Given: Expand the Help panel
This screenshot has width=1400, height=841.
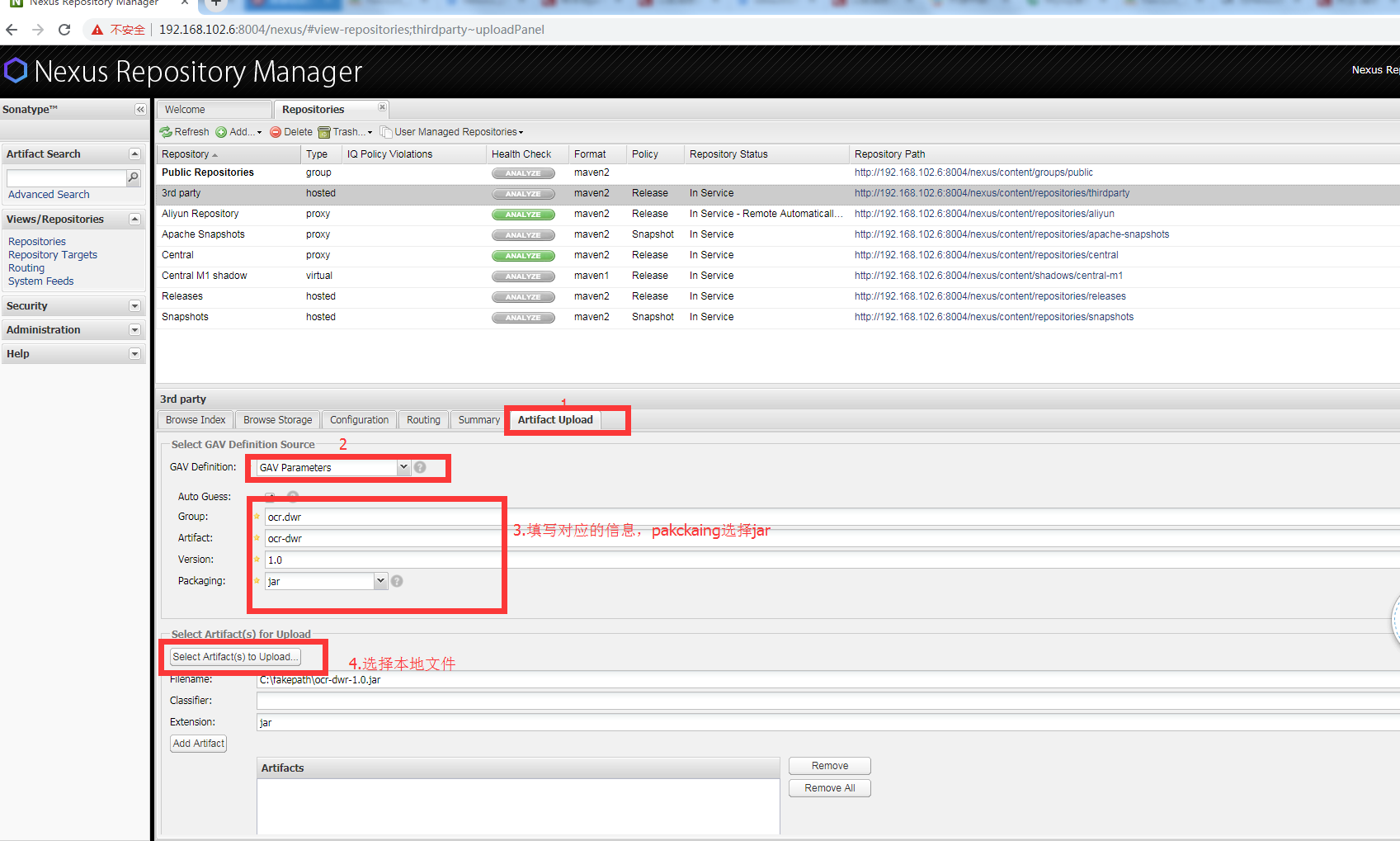Looking at the screenshot, I should click(134, 354).
